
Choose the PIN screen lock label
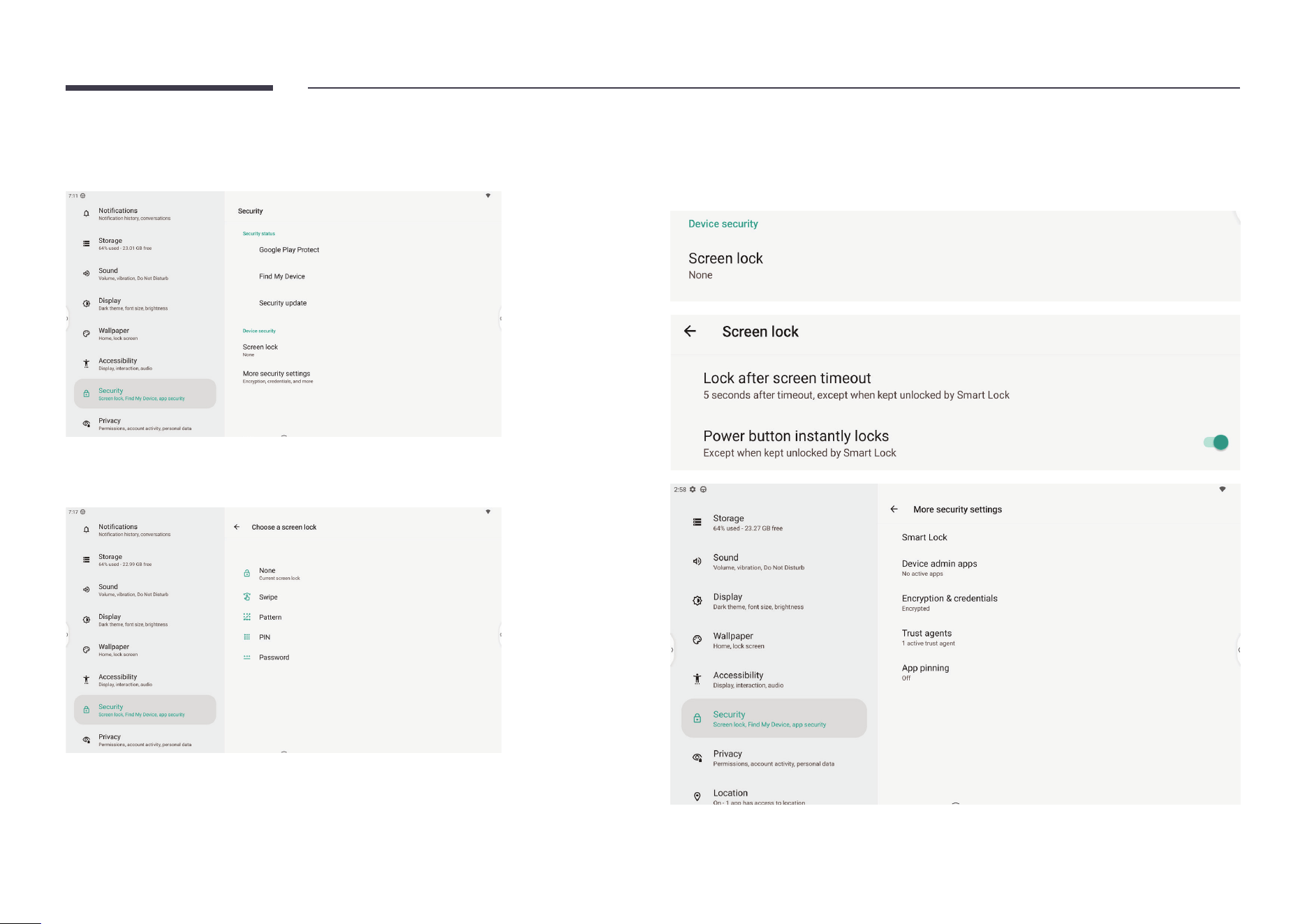pos(265,637)
